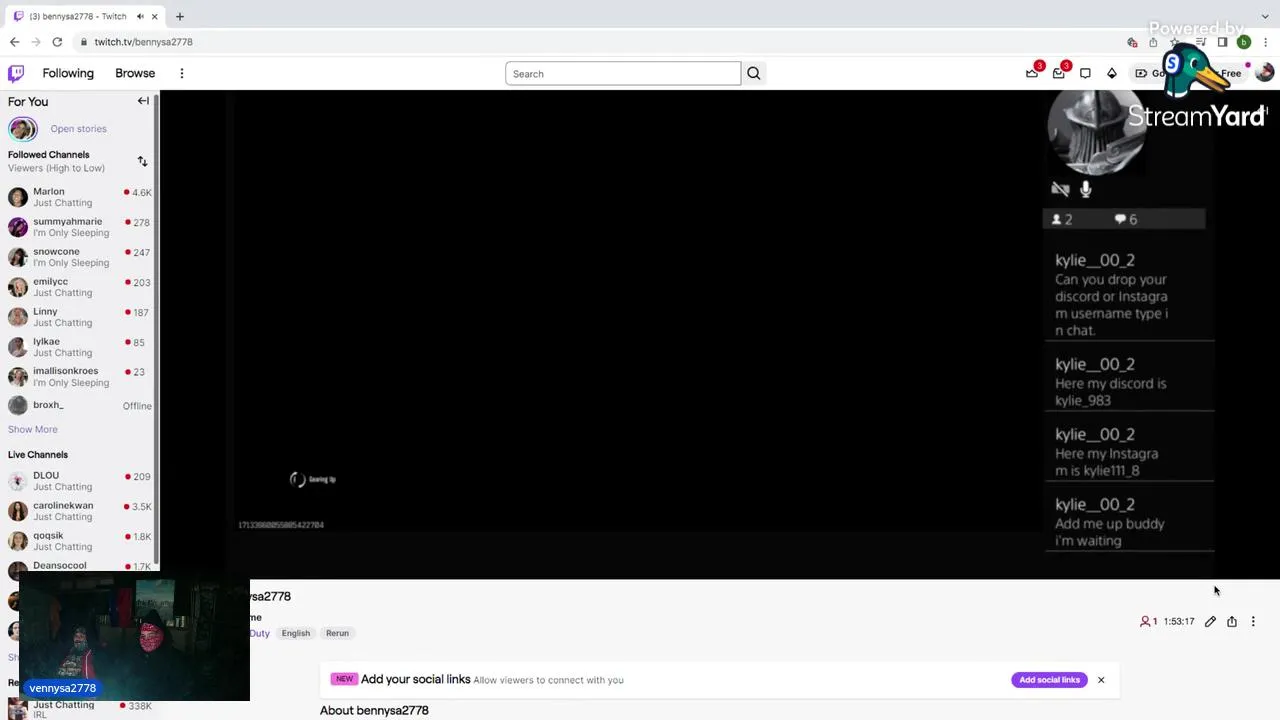The image size is (1280, 720).
Task: Click the magnifier search button
Action: tap(754, 73)
